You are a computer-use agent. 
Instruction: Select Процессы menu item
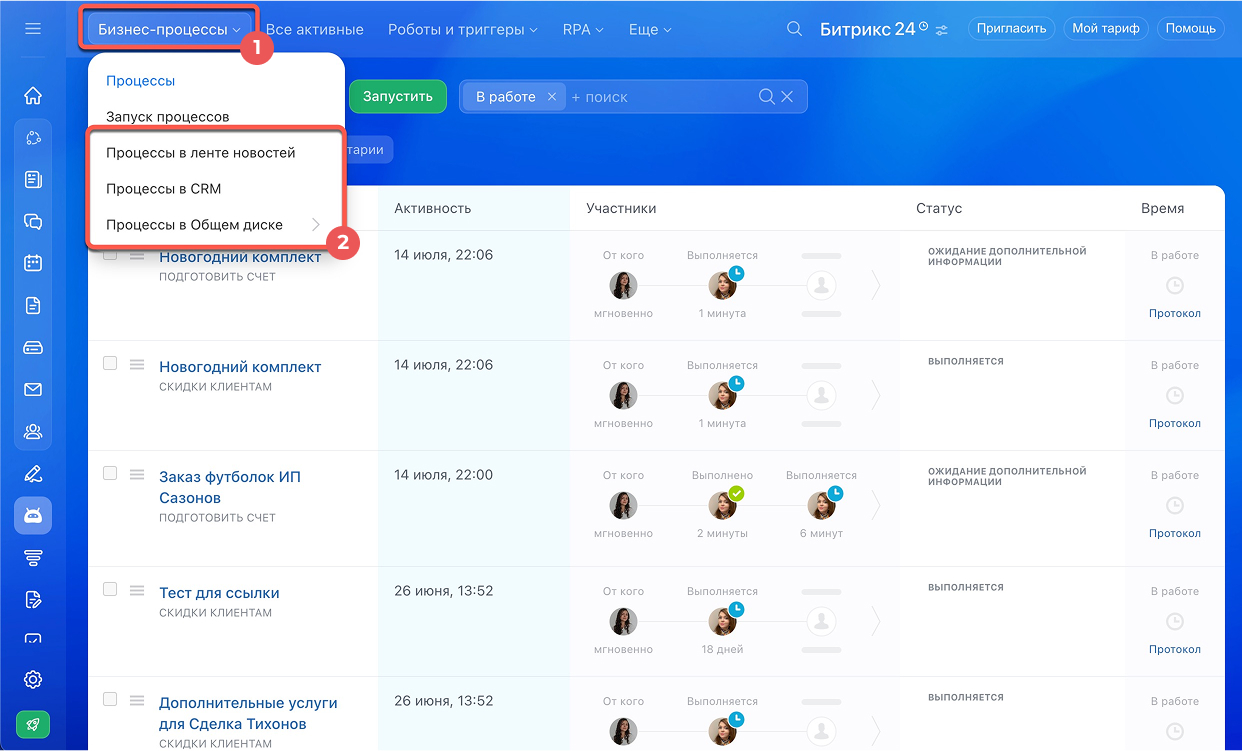pos(140,80)
